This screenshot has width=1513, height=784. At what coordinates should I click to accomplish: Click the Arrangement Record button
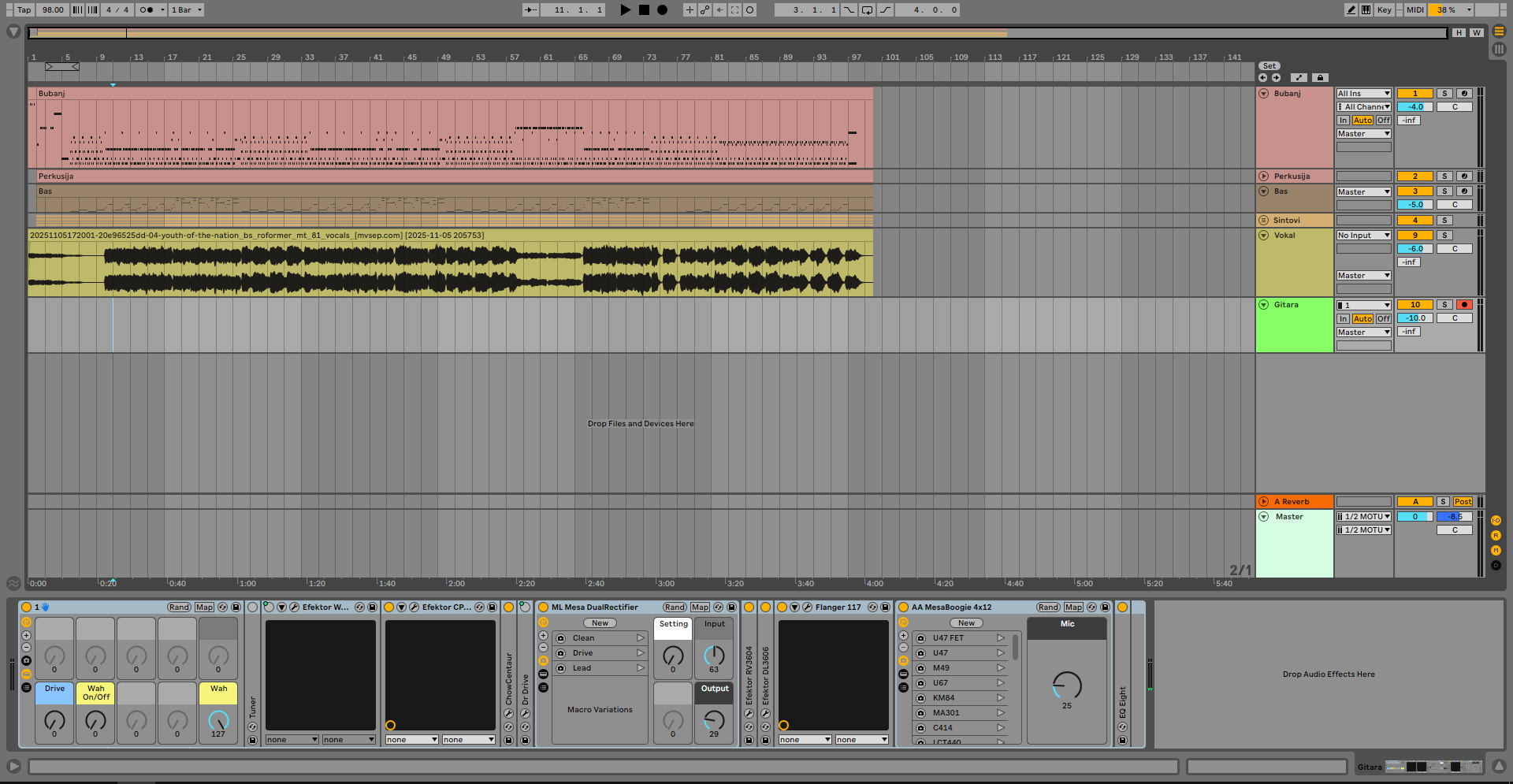pyautogui.click(x=663, y=10)
